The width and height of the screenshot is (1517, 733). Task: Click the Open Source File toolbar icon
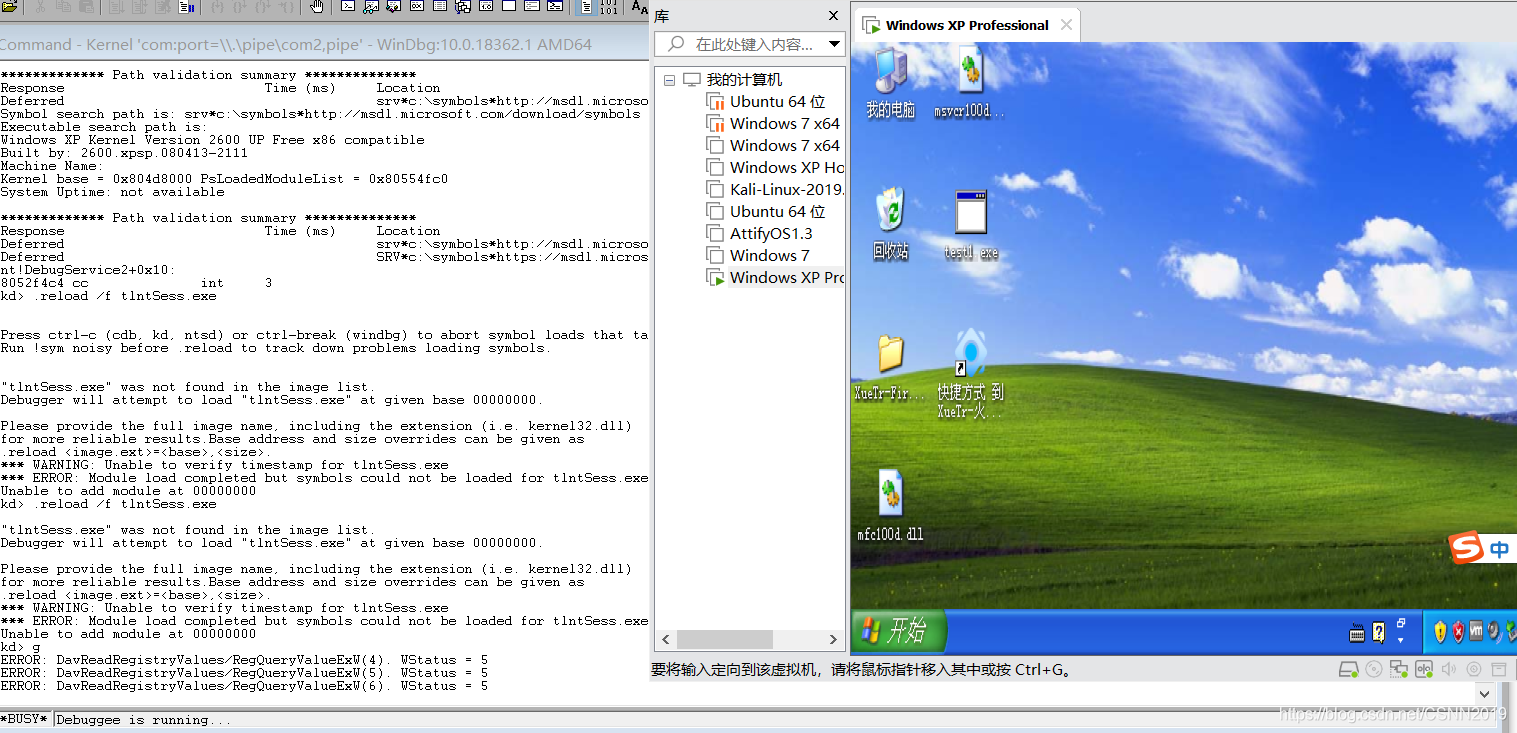9,7
